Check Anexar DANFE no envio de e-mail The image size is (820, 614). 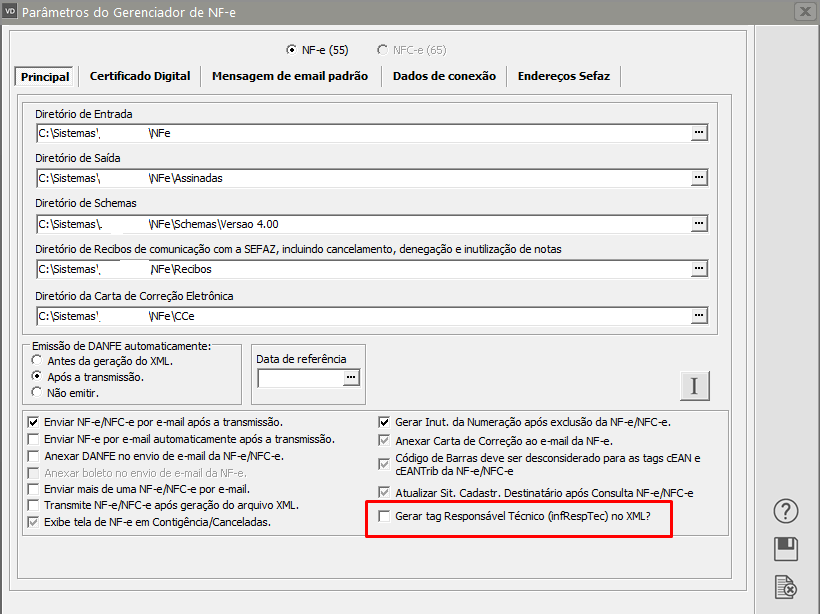[x=34, y=456]
